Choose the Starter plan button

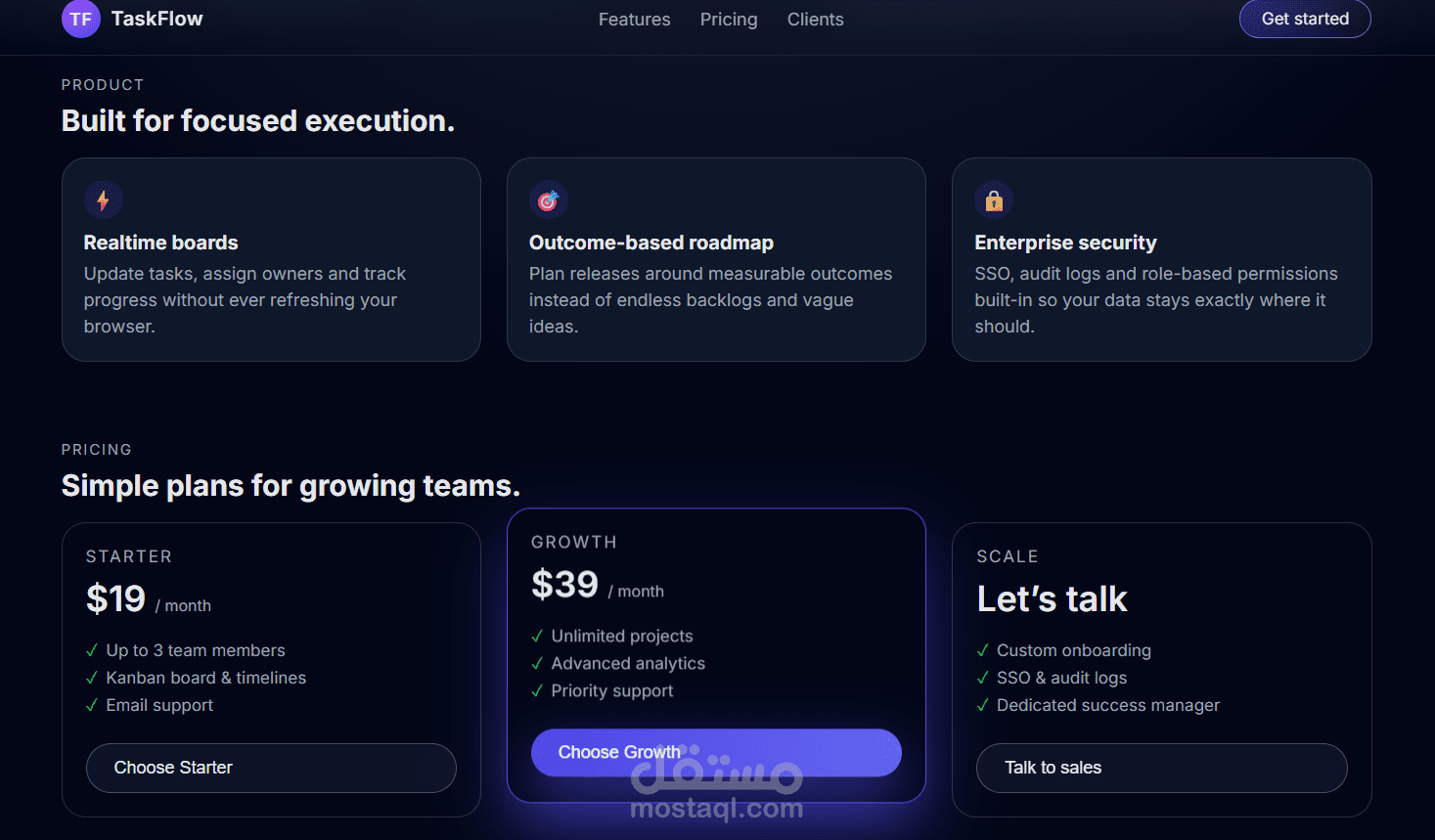pyautogui.click(x=271, y=768)
